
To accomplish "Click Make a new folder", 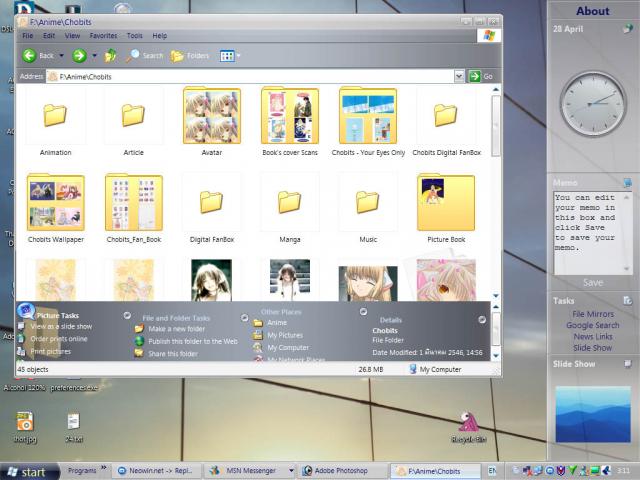I will point(177,329).
